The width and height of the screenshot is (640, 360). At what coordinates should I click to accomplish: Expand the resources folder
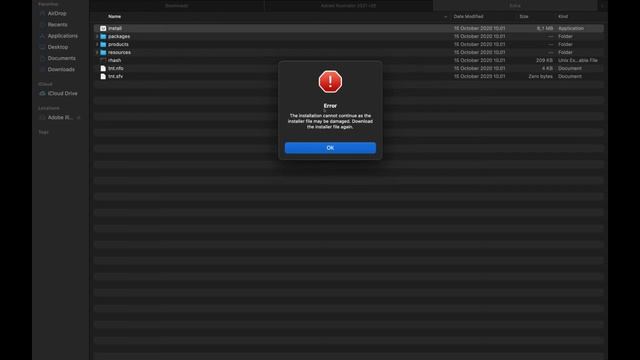(x=97, y=52)
